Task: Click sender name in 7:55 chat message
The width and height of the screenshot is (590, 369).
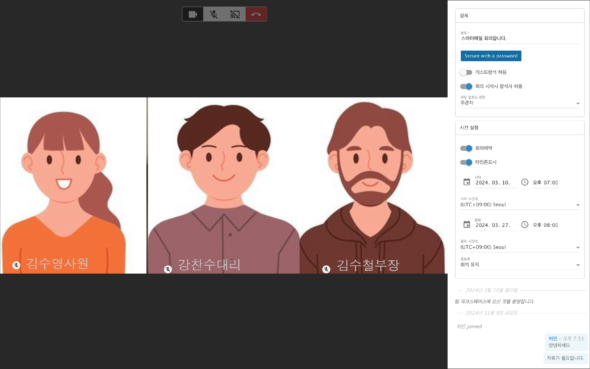Action: 553,339
